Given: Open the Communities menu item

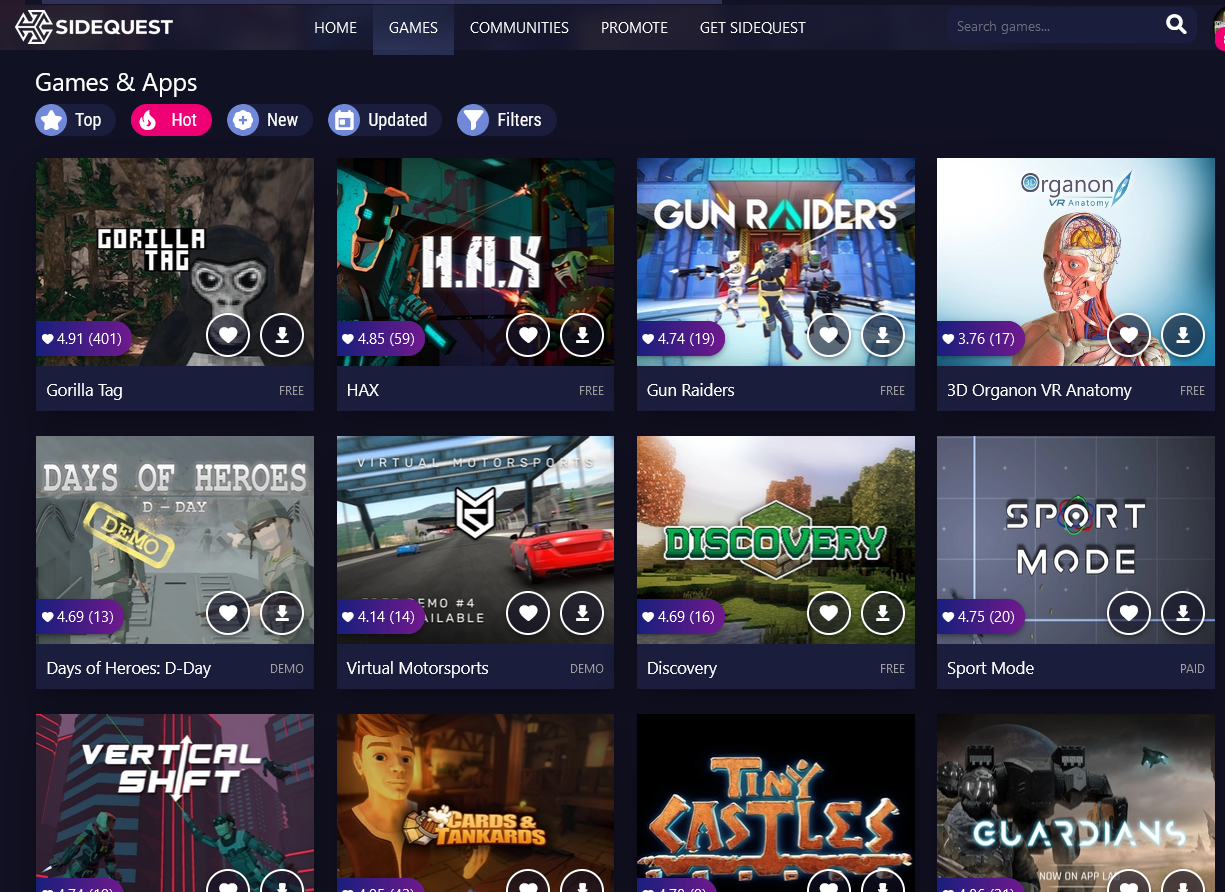Looking at the screenshot, I should 519,28.
